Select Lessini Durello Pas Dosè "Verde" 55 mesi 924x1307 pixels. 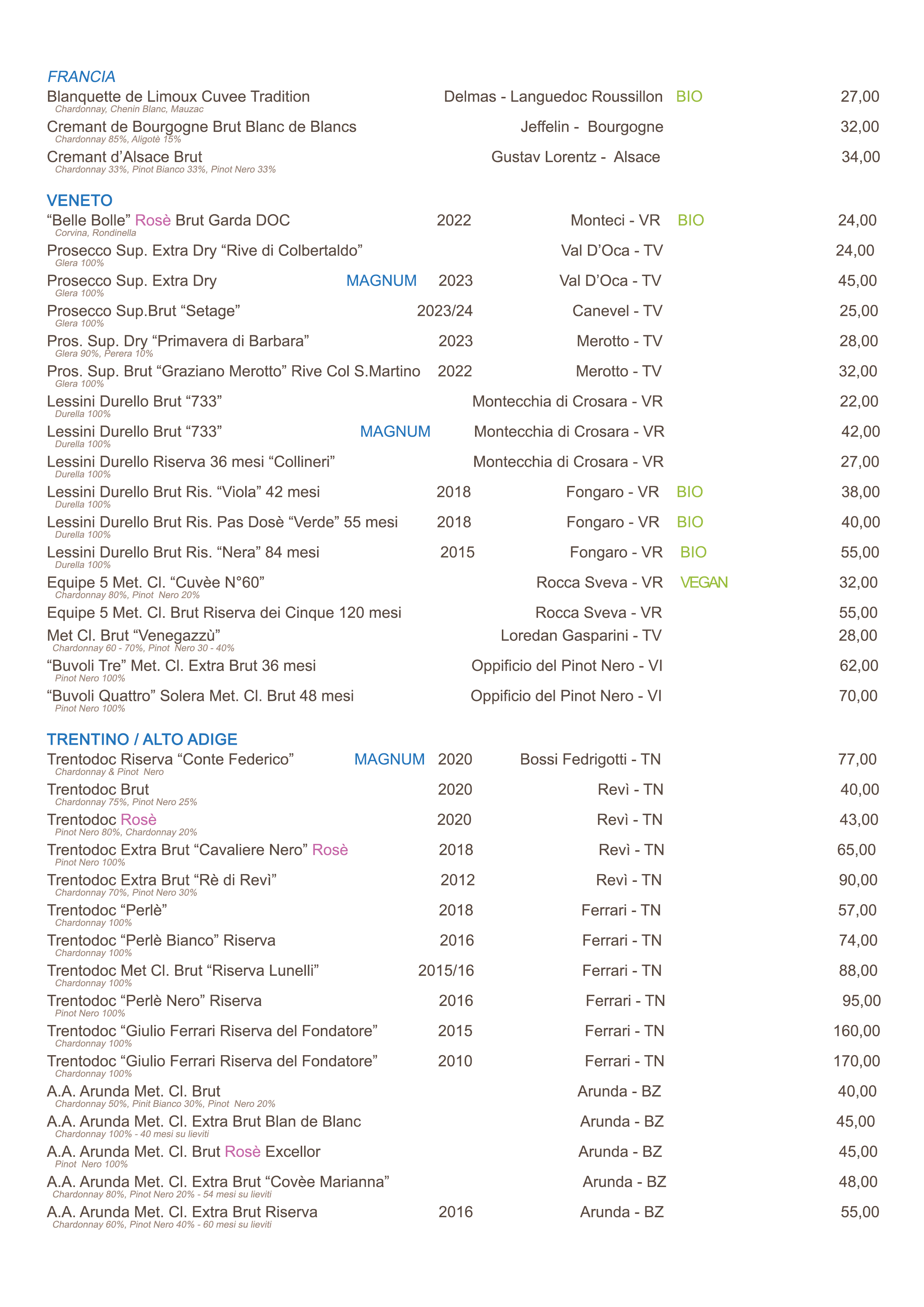click(x=222, y=522)
